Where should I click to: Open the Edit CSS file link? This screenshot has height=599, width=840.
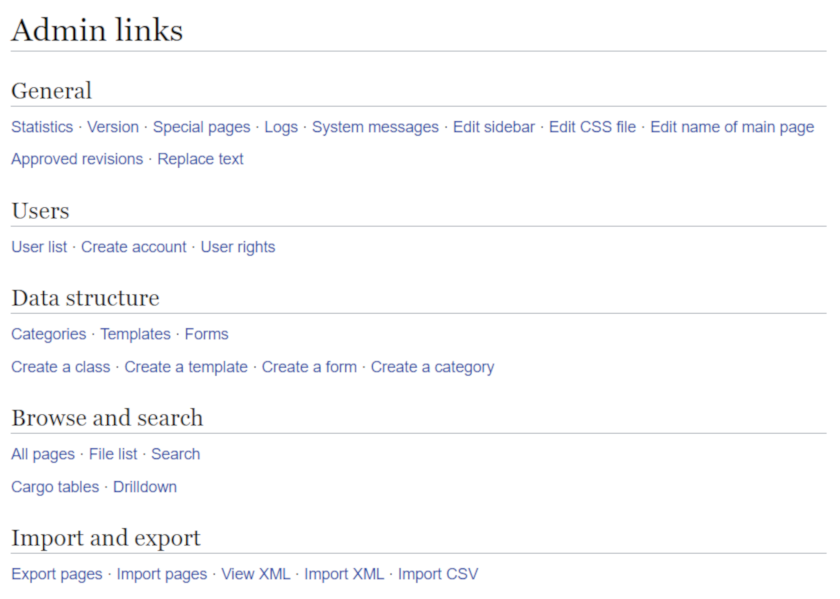pyautogui.click(x=592, y=127)
